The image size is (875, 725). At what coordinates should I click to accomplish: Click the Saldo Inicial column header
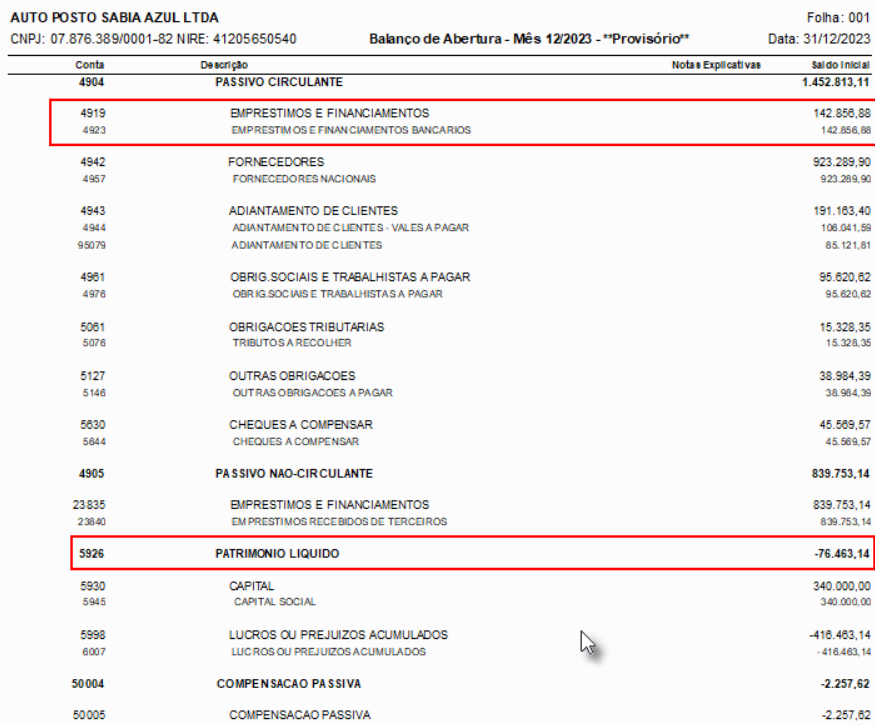click(x=840, y=65)
